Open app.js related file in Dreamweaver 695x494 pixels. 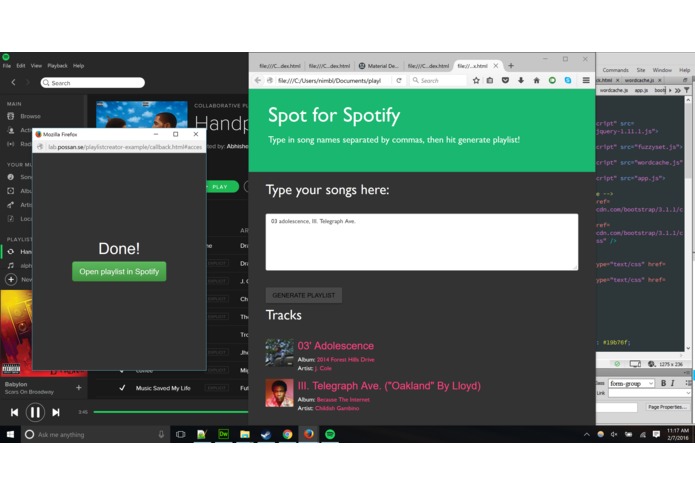(x=641, y=90)
